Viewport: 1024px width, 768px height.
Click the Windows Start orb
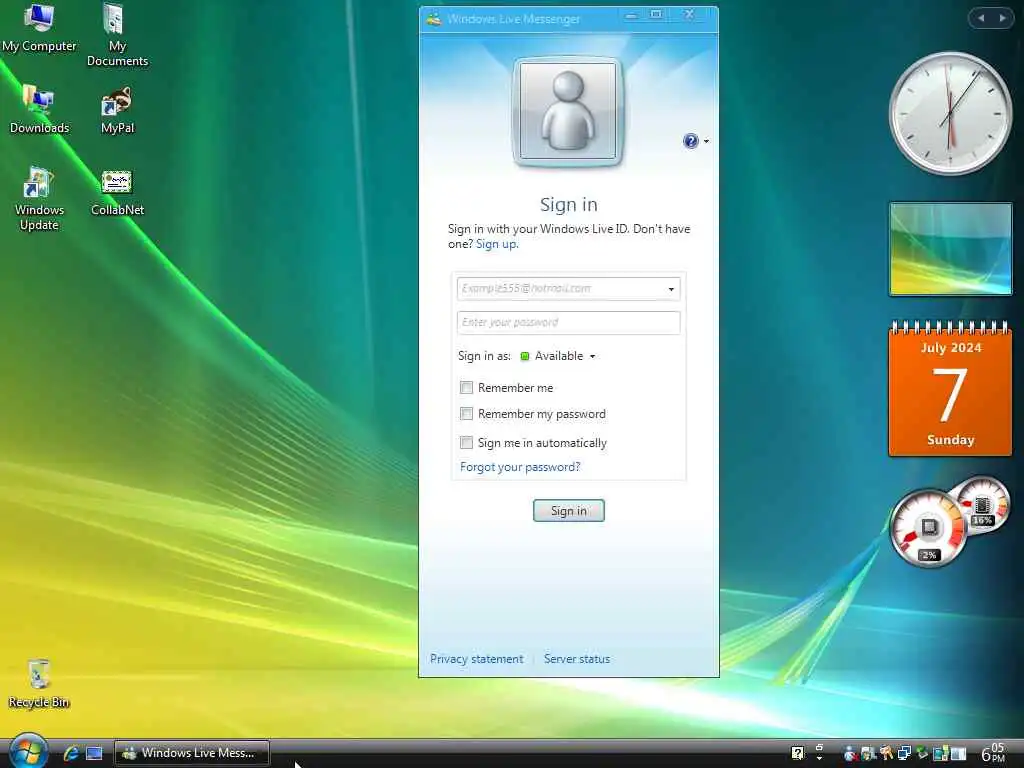[27, 752]
